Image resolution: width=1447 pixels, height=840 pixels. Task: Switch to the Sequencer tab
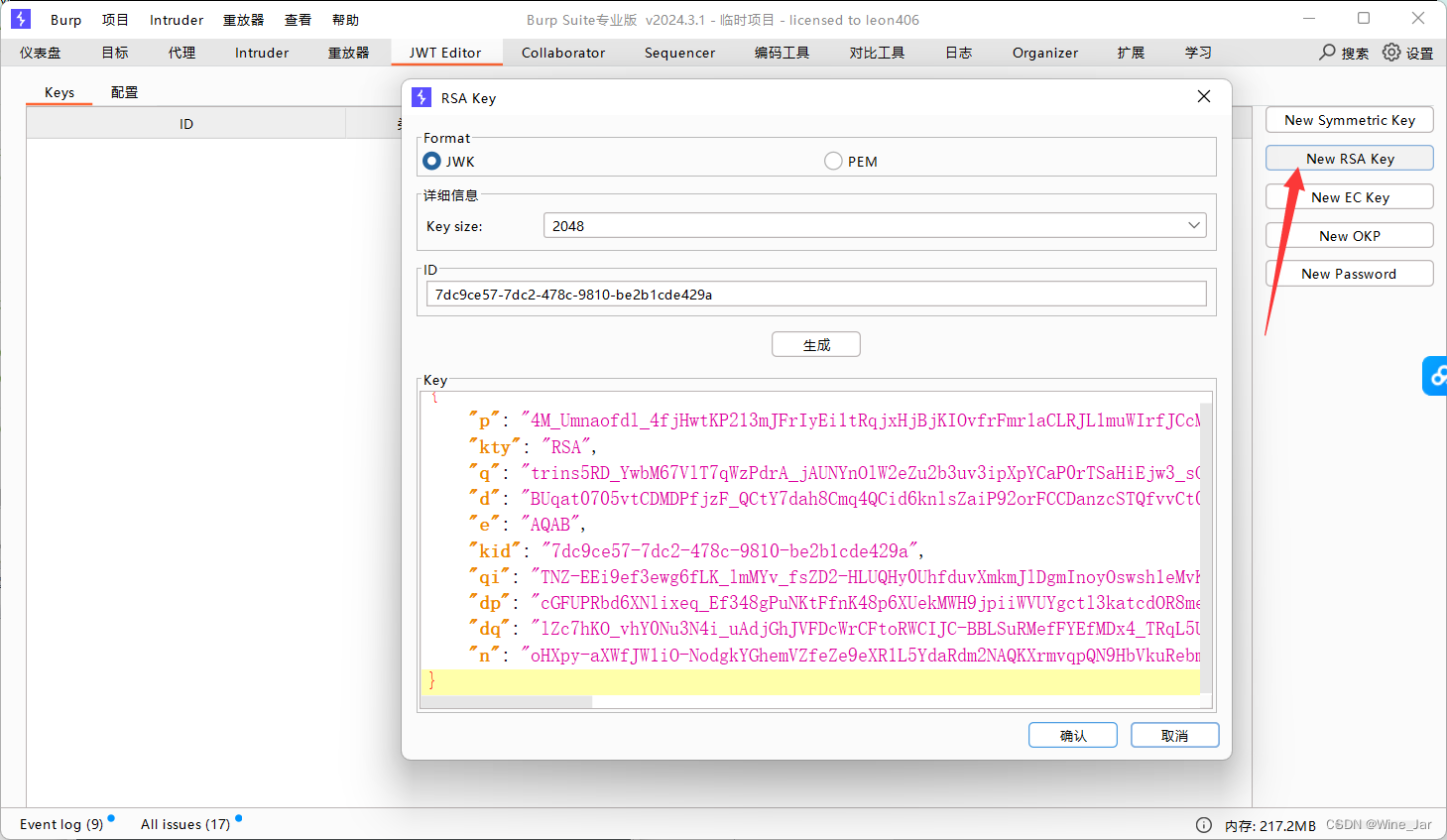pos(679,53)
